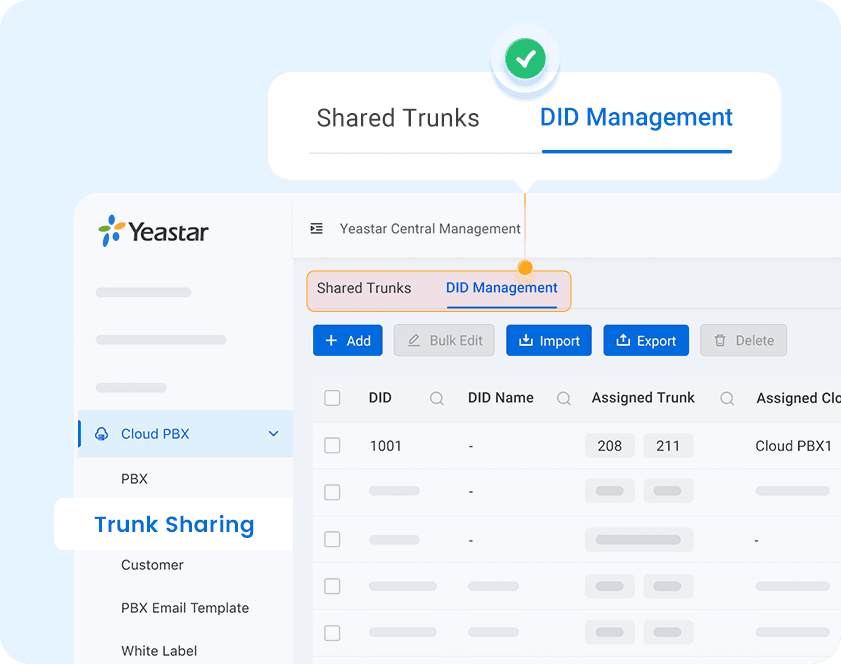The height and width of the screenshot is (664, 841).
Task: Click the Assigned Trunk column header
Action: (x=643, y=397)
